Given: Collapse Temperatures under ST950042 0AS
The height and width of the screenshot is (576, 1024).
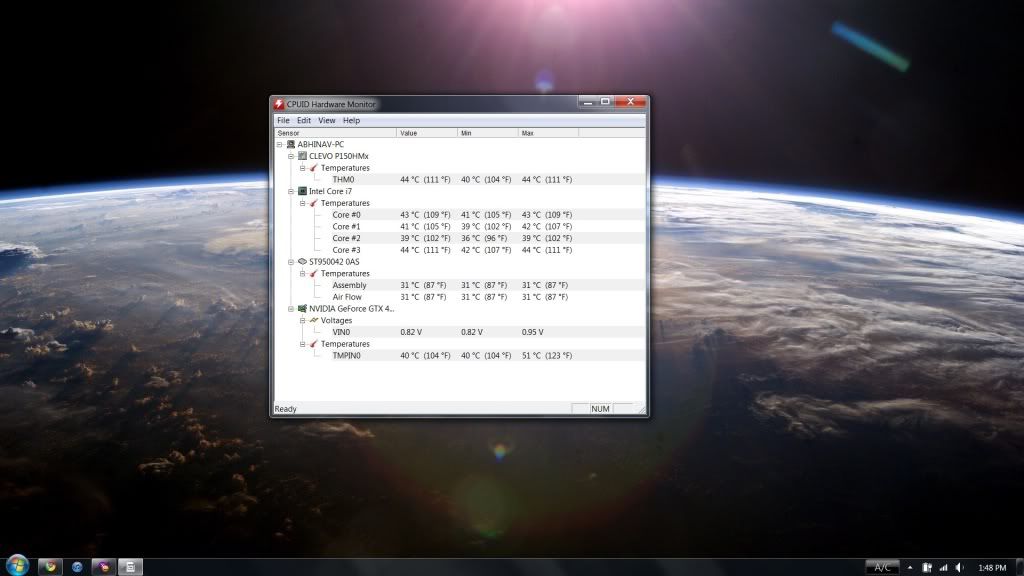Looking at the screenshot, I should point(303,274).
